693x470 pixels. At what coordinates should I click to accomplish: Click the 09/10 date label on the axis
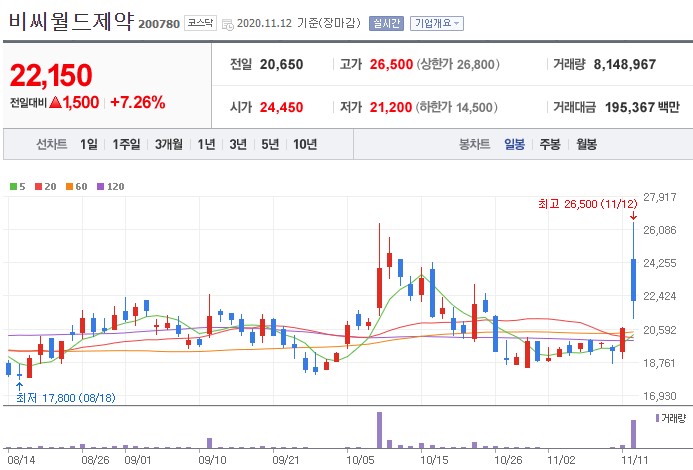(212, 460)
